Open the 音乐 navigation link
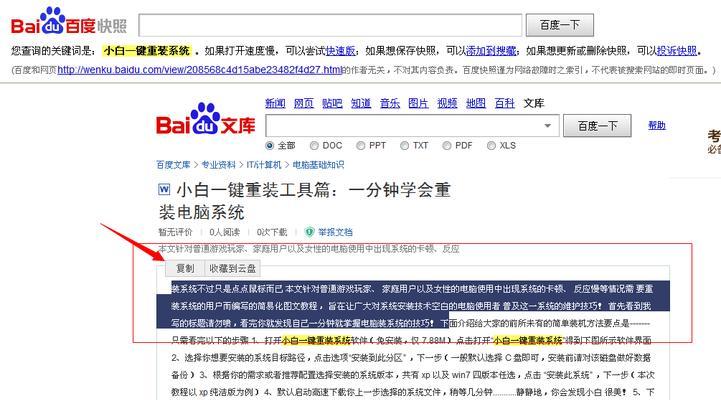 click(x=390, y=103)
